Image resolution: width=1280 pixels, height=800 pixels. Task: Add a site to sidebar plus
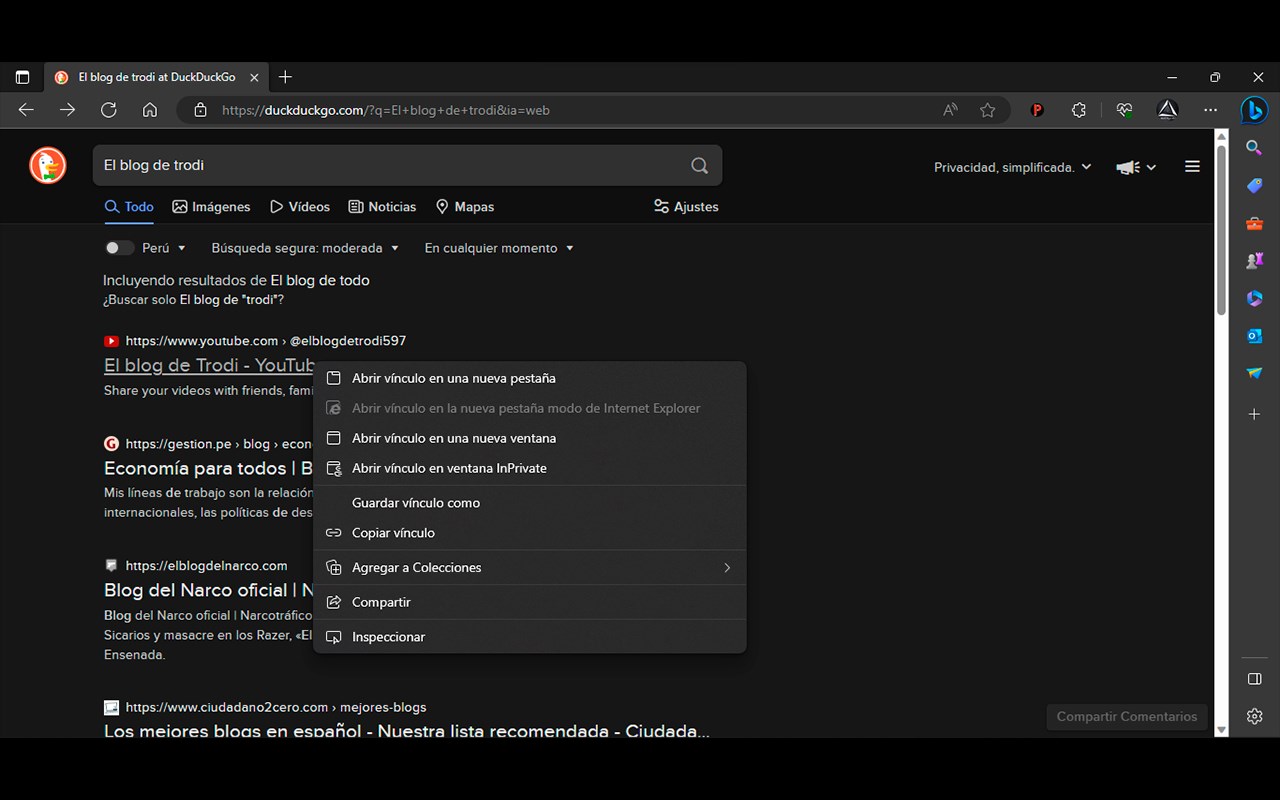tap(1254, 414)
